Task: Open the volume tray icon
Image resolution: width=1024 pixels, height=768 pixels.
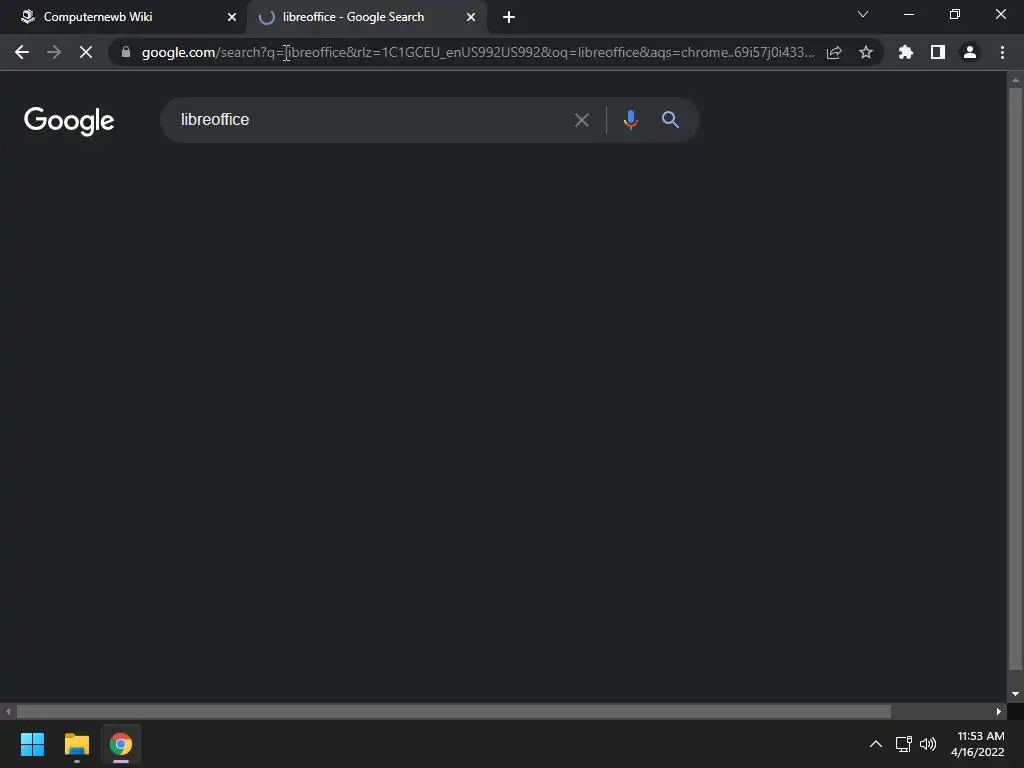Action: coord(928,744)
